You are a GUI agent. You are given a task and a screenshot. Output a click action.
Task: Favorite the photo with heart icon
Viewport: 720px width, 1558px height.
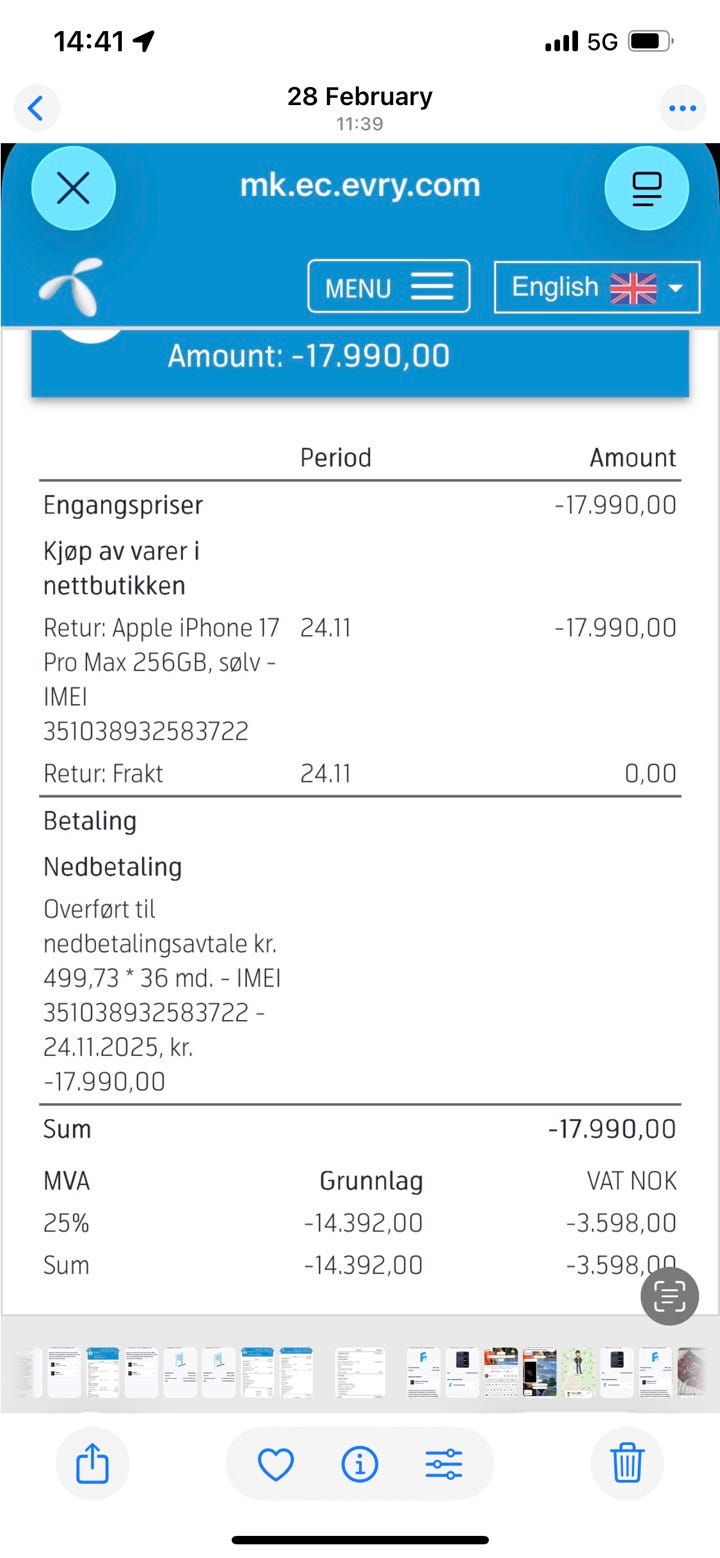(275, 1464)
